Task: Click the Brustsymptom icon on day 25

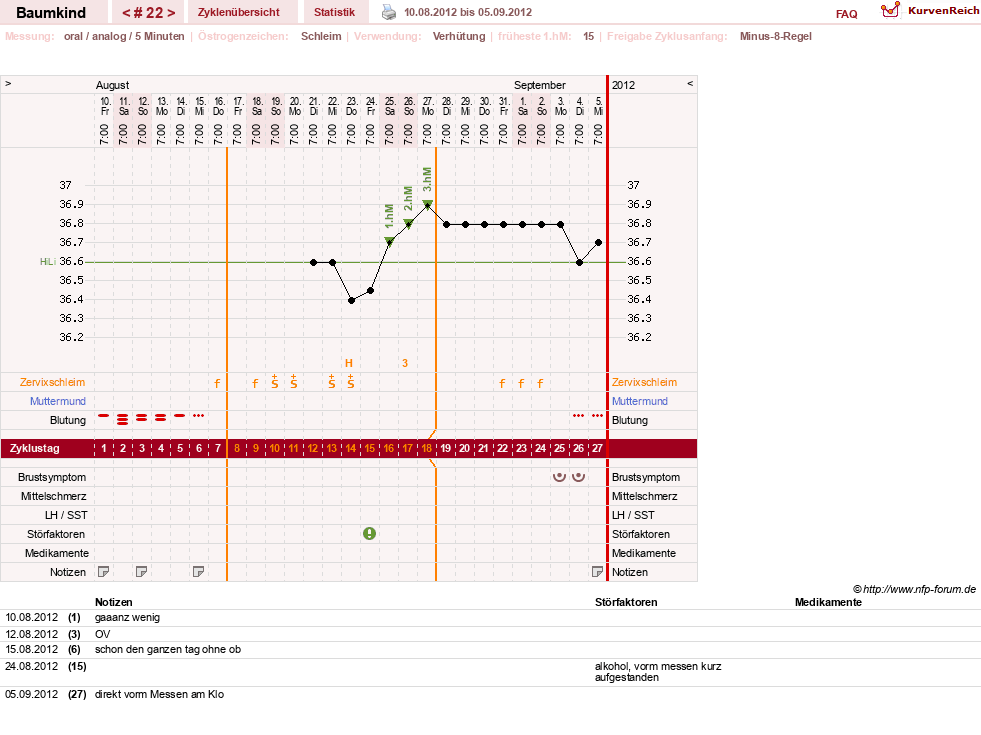Action: (x=559, y=477)
